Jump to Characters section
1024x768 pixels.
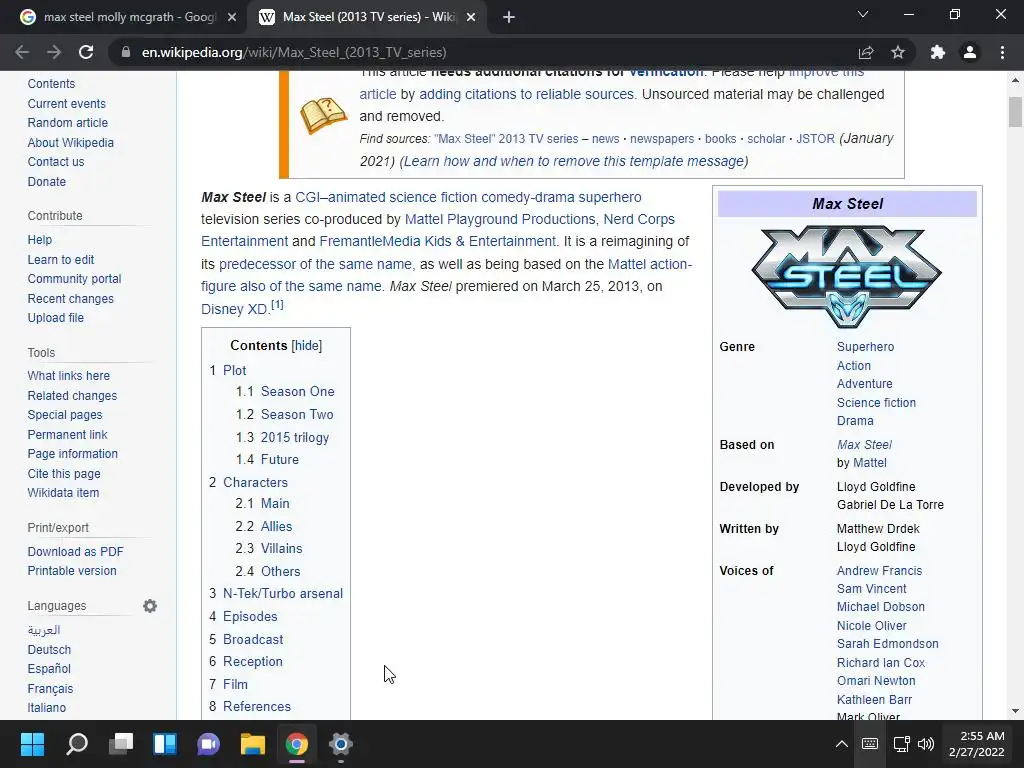click(x=255, y=482)
